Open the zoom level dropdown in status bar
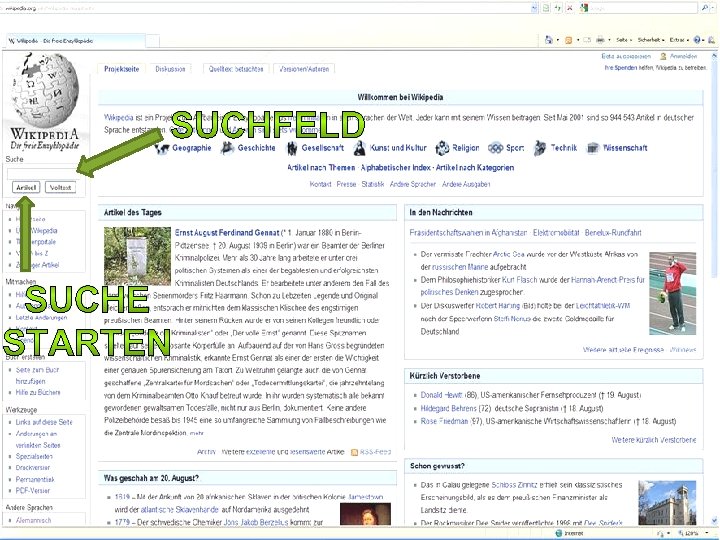This screenshot has height=540, width=720. (707, 533)
